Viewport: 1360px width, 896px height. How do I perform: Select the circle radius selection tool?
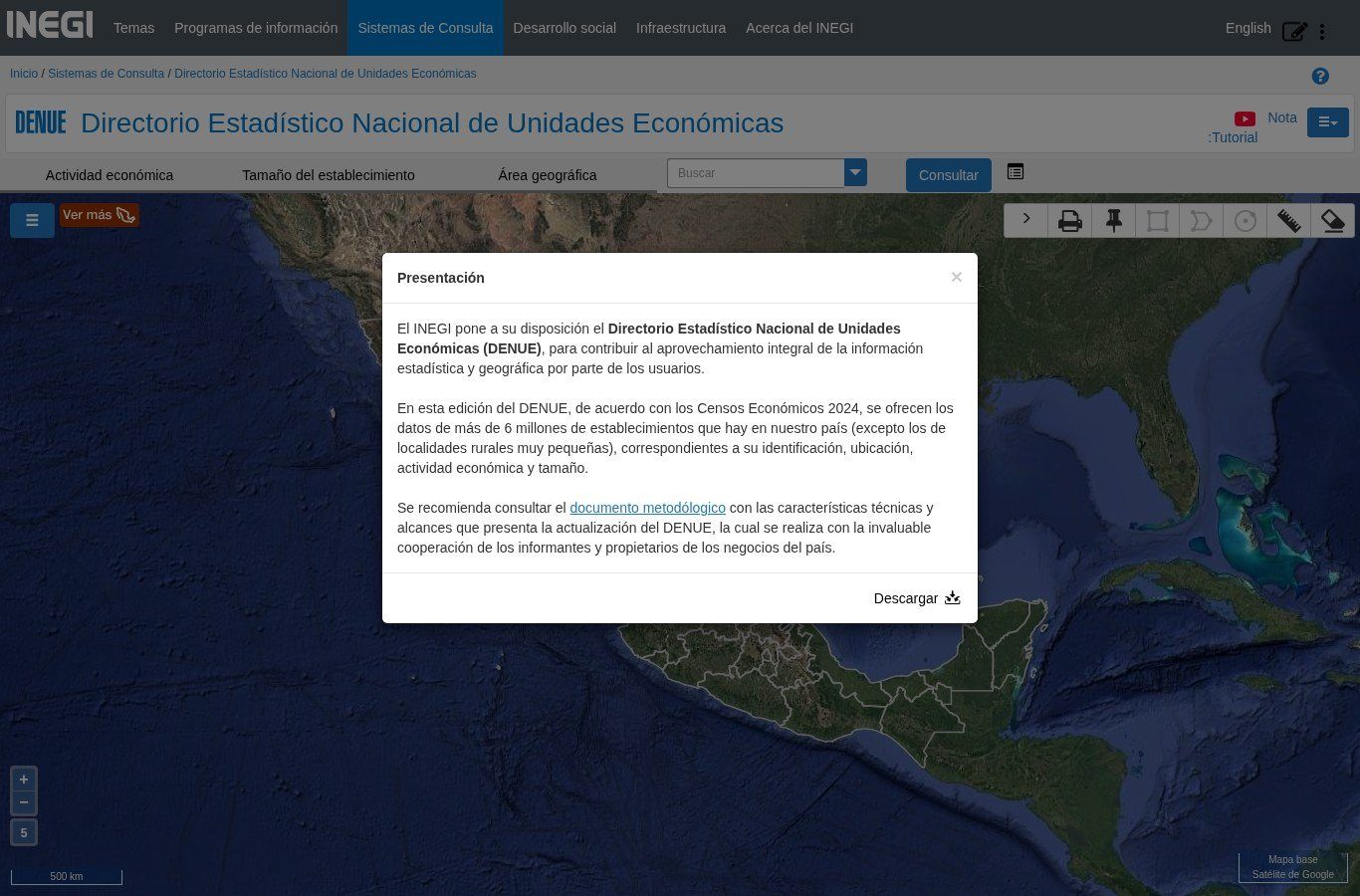(1246, 221)
